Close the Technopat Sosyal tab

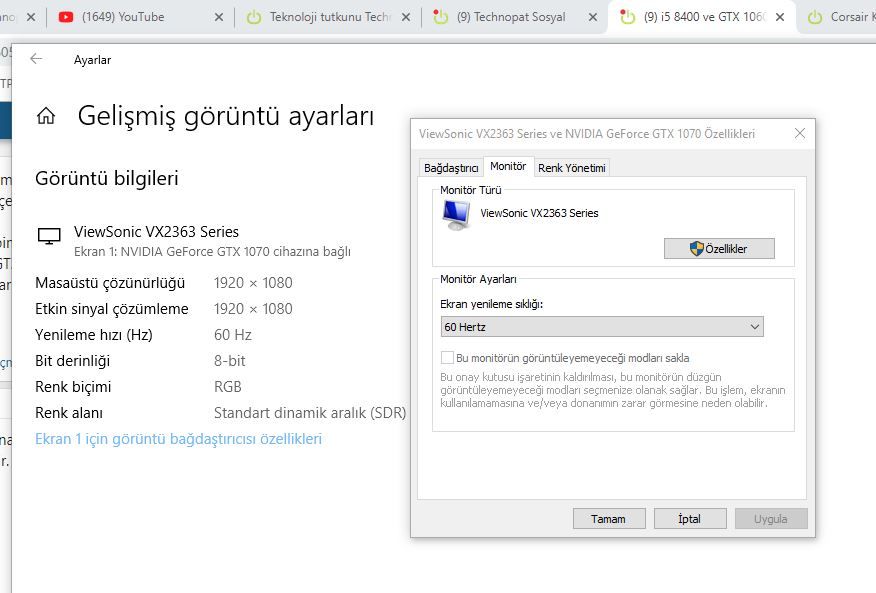click(x=593, y=17)
